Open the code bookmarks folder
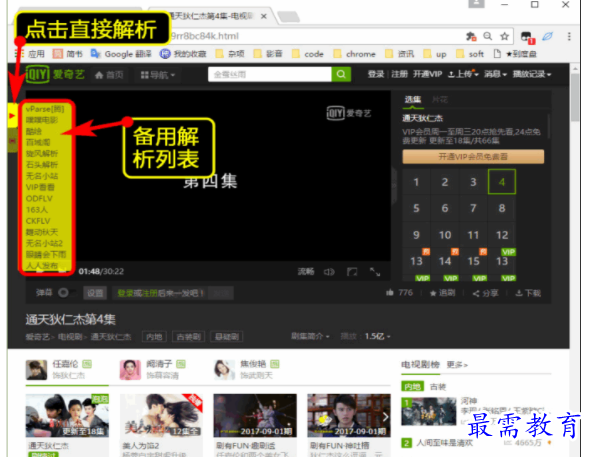The image size is (589, 457). 308,54
